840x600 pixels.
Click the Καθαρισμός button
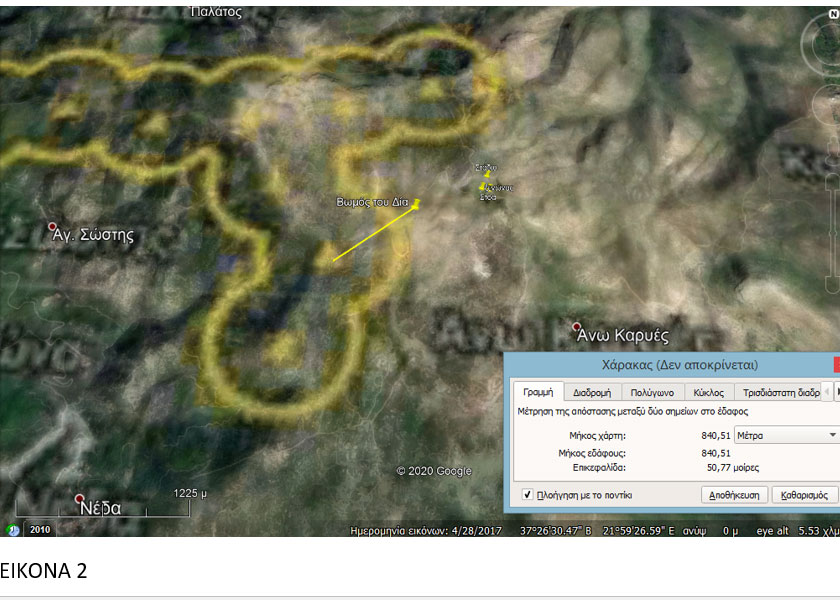(x=804, y=494)
